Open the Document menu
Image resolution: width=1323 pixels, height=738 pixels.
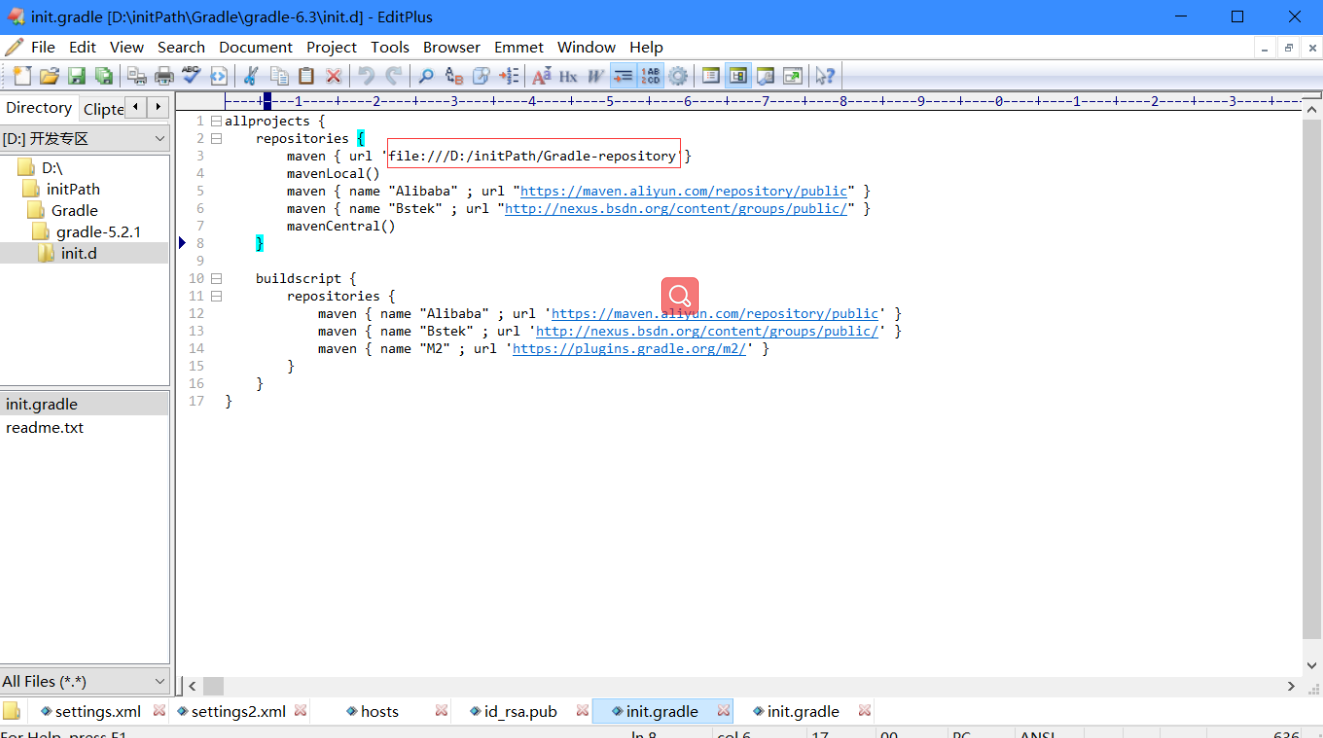(x=256, y=47)
